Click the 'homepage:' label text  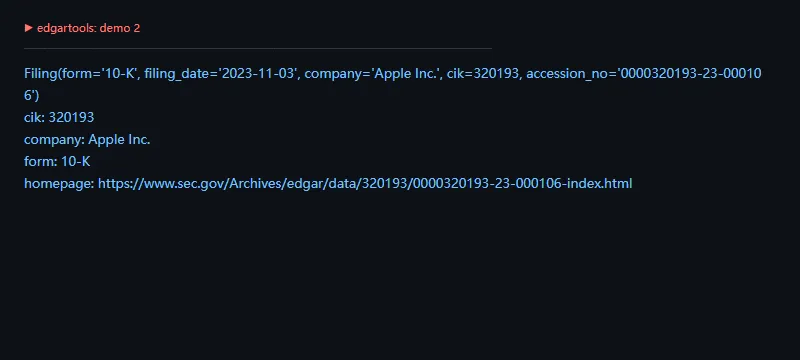tap(59, 184)
